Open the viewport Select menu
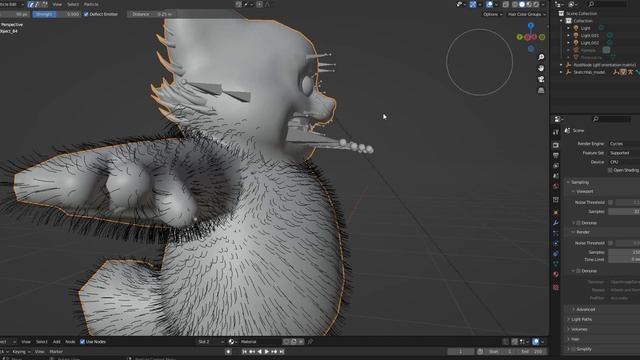This screenshot has width=640, height=360. click(x=73, y=4)
